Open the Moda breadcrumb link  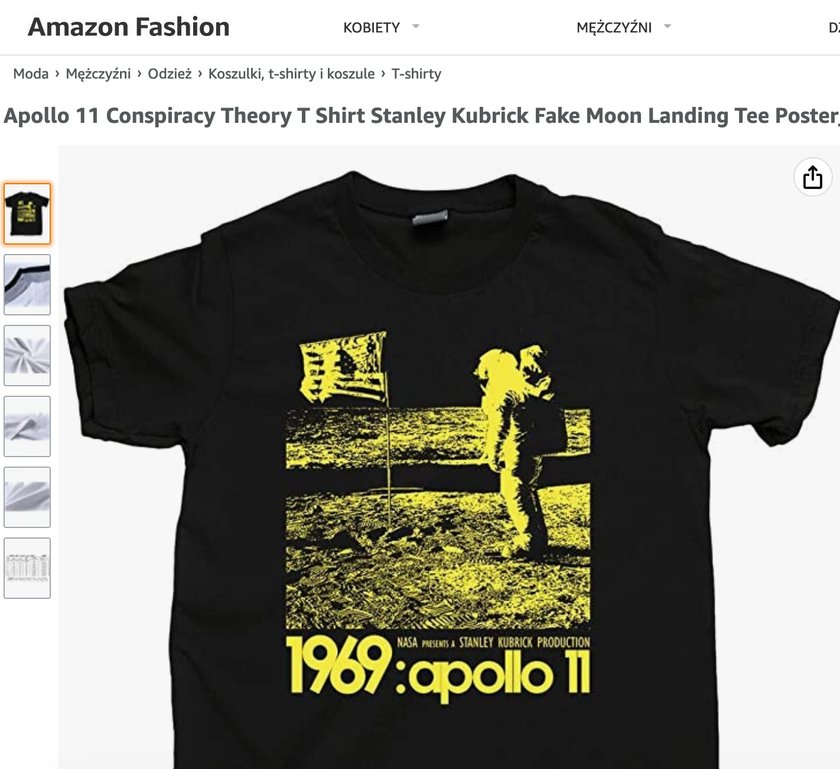click(31, 73)
